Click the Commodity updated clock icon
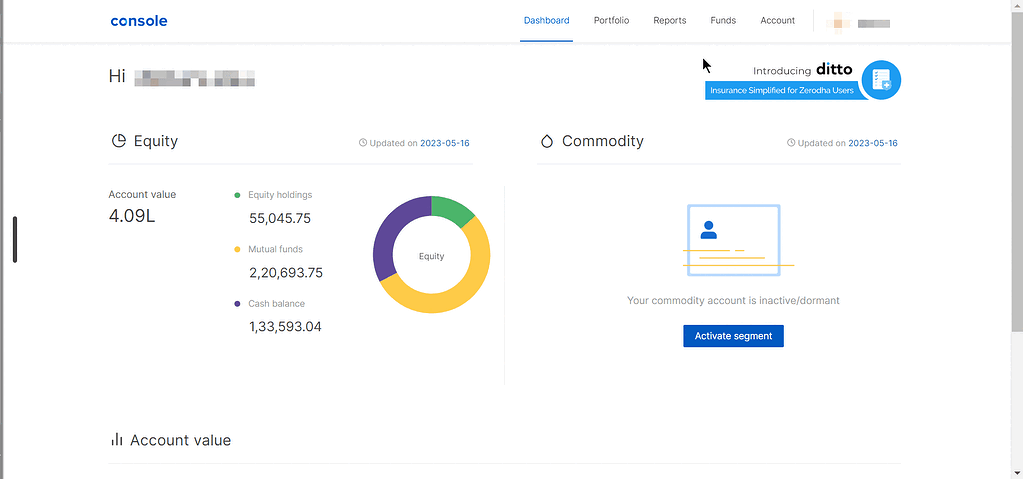Viewport: 1023px width, 479px height. click(791, 143)
